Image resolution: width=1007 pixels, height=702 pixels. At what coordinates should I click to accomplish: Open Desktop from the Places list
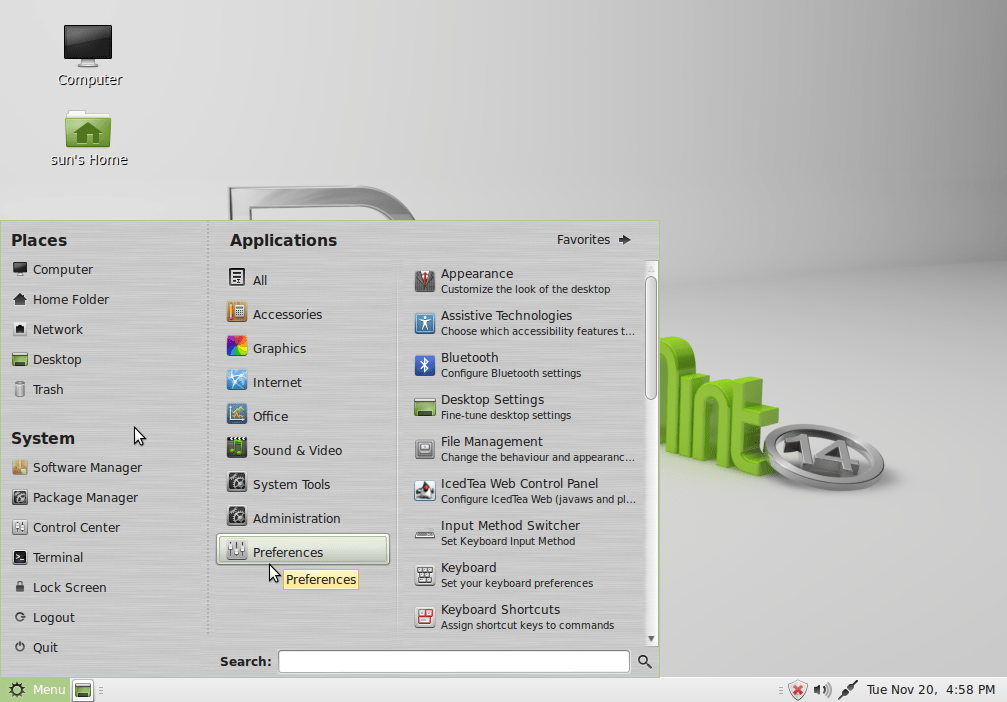click(x=47, y=360)
